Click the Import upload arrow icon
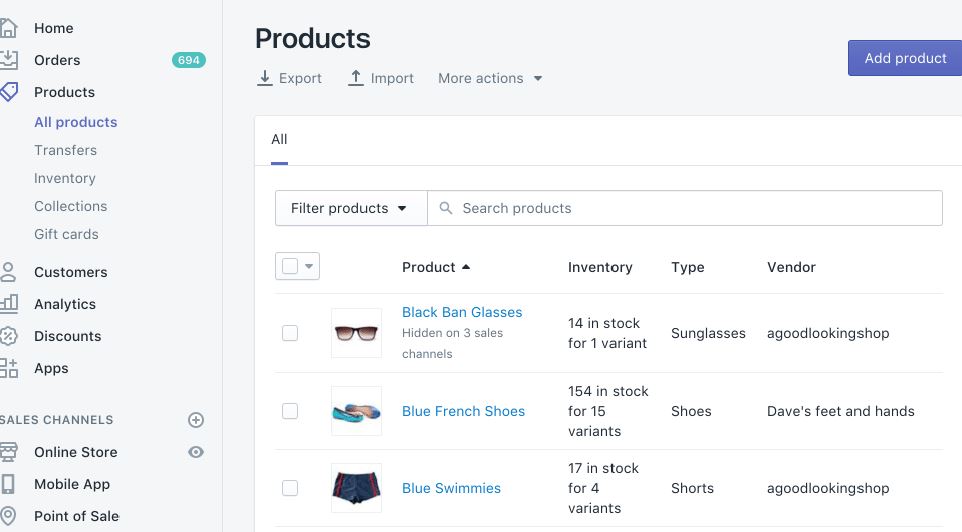 click(x=356, y=78)
